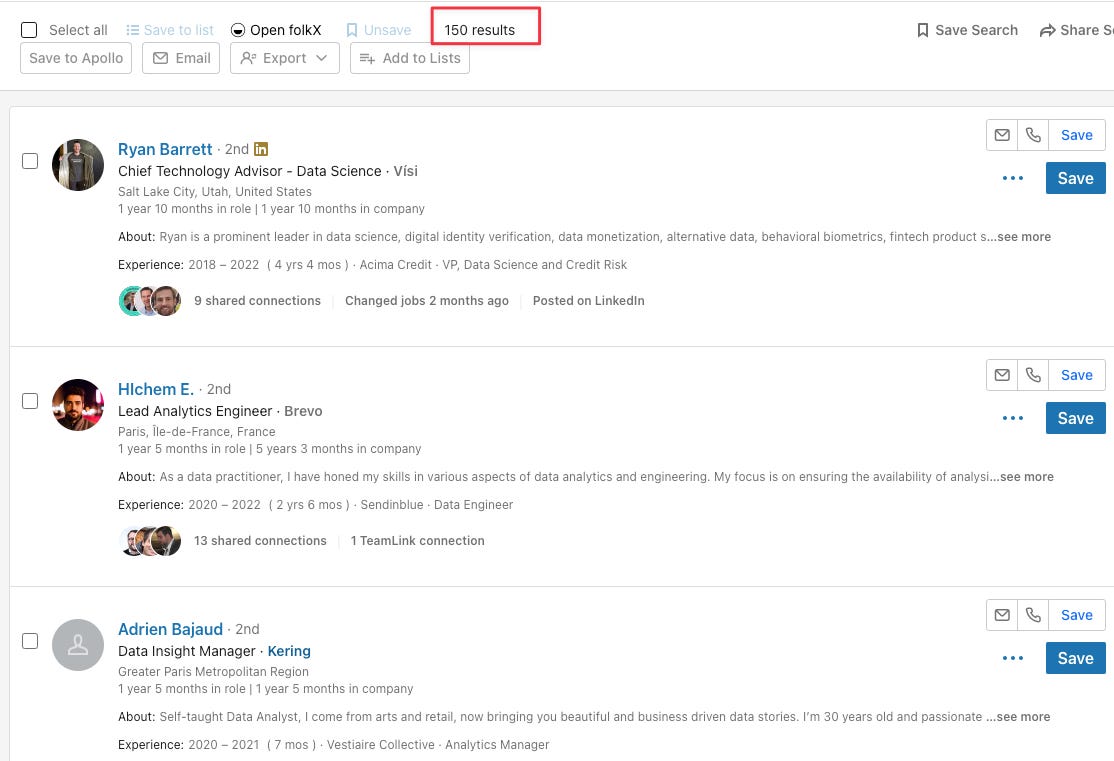This screenshot has height=761, width=1114.
Task: Click shared connection avatars for Ryan Barrett
Action: click(x=150, y=301)
